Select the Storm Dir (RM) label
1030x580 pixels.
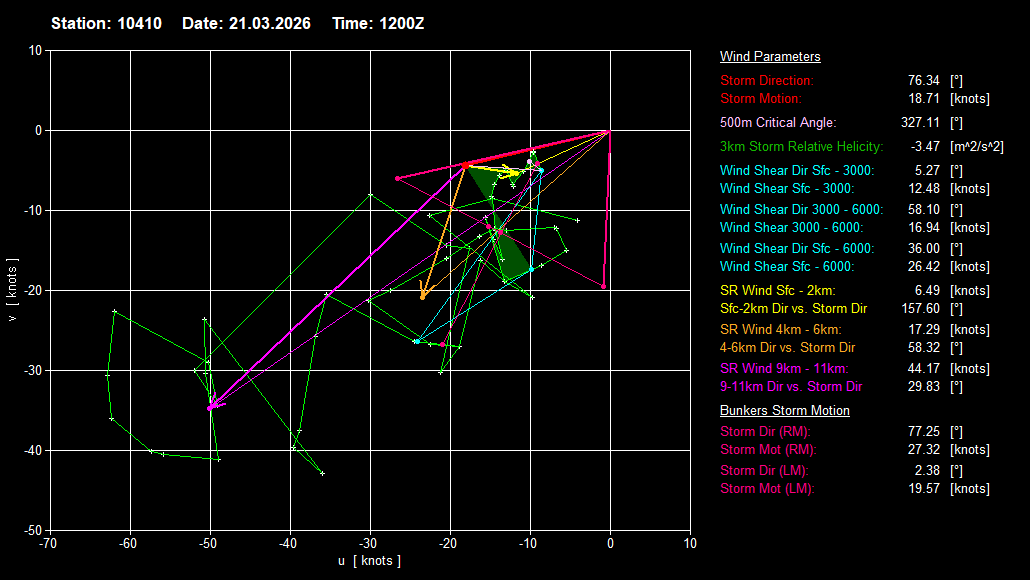[x=766, y=431]
